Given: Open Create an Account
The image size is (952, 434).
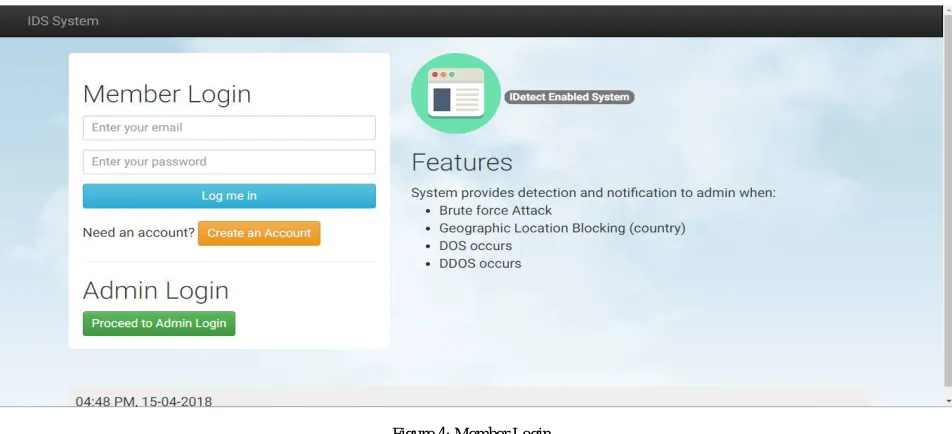Looking at the screenshot, I should (x=259, y=233).
